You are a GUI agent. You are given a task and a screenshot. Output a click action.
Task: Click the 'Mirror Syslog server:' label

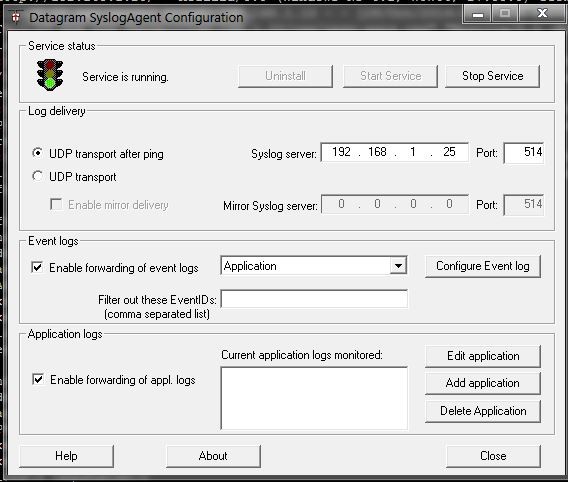click(x=270, y=206)
